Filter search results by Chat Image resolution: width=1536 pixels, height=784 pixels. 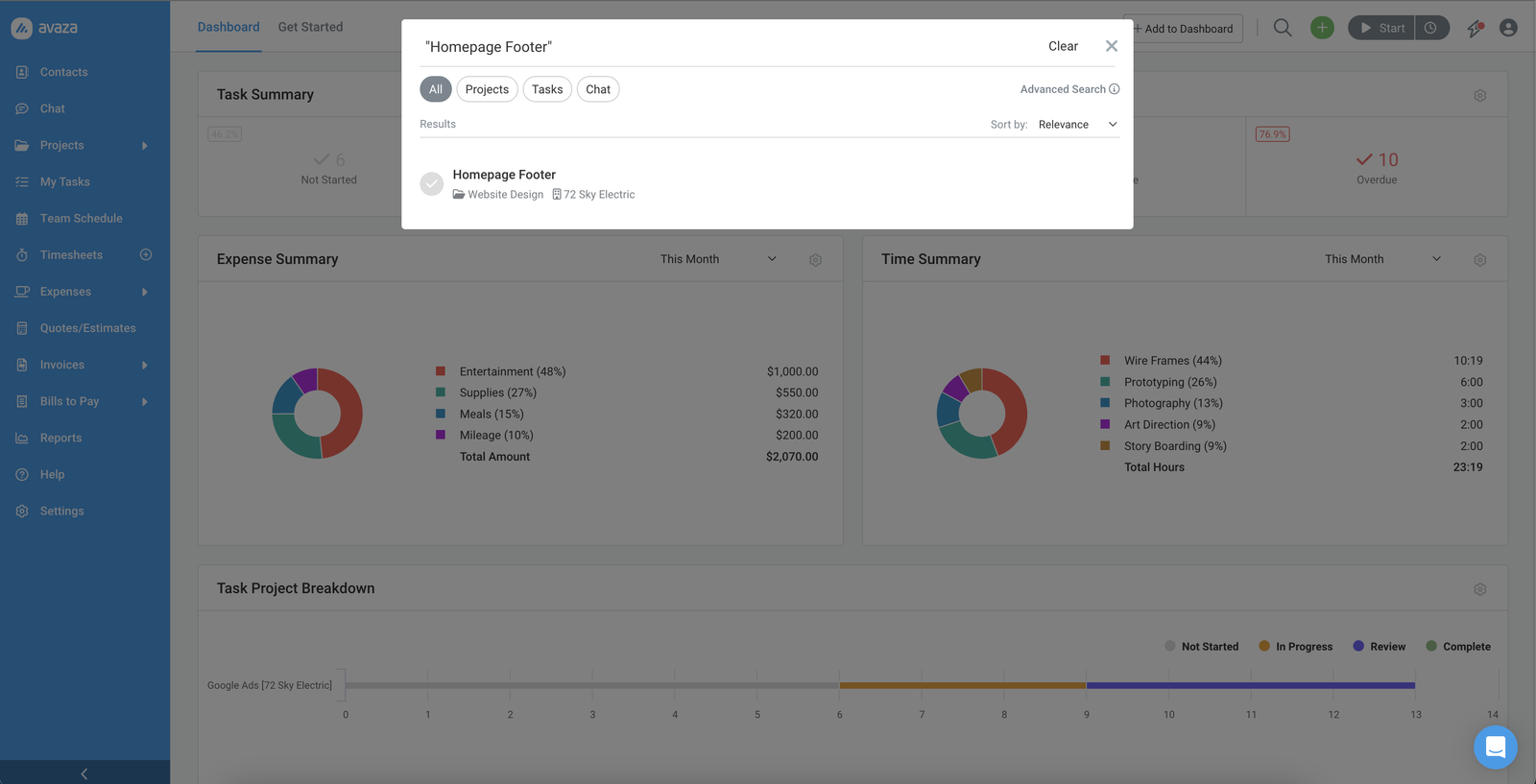pos(598,89)
